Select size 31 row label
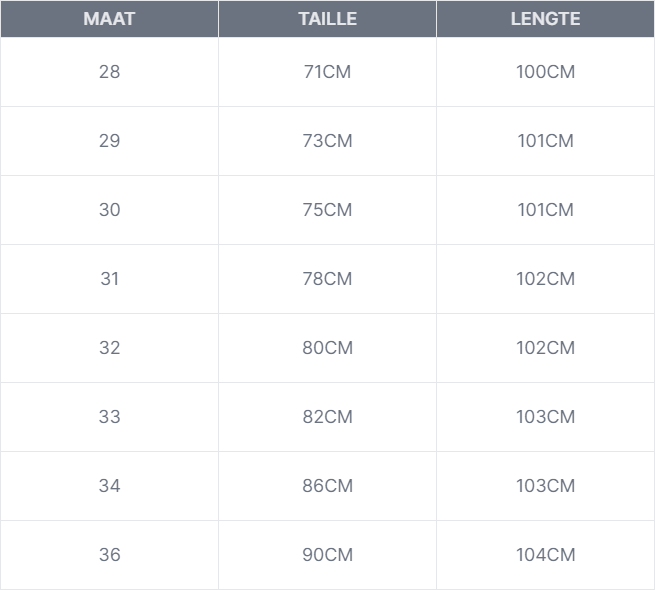Screen dimensions: 655x590 (109, 279)
